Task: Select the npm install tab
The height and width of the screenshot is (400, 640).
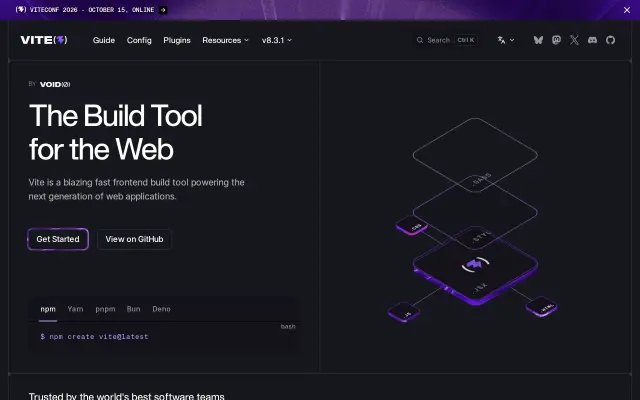Action: coord(48,309)
